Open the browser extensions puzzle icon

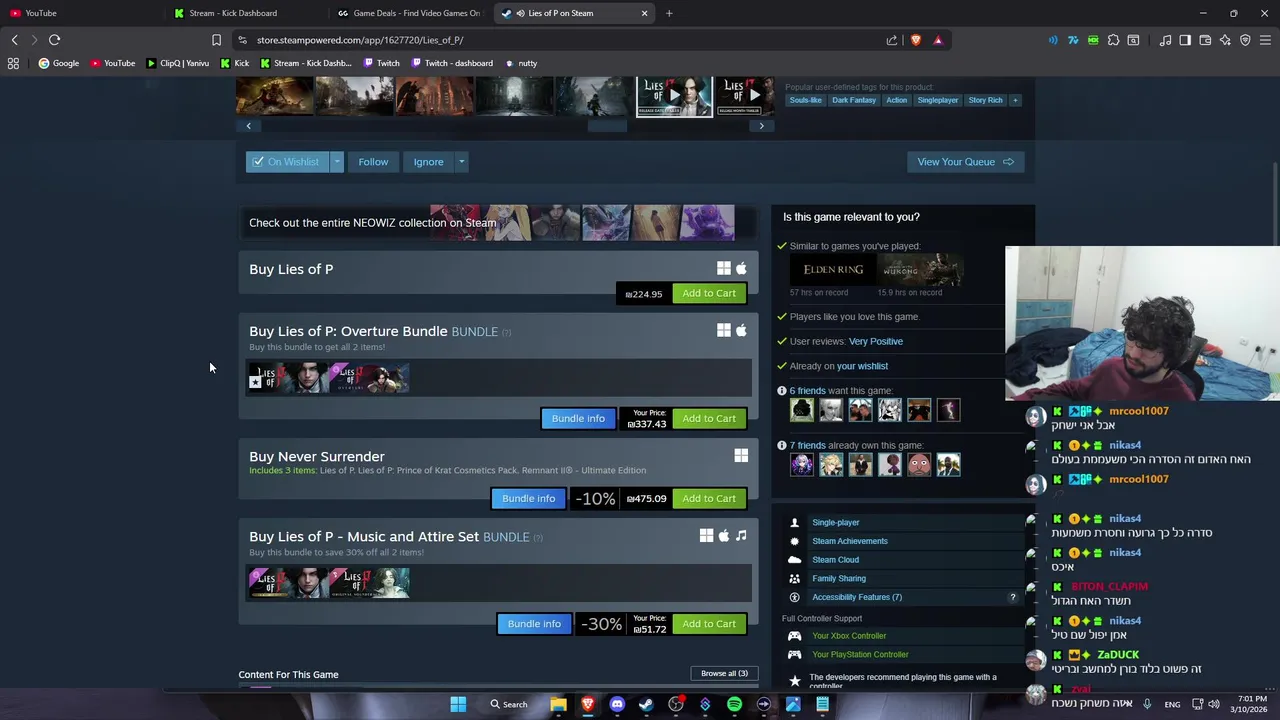[x=1113, y=40]
